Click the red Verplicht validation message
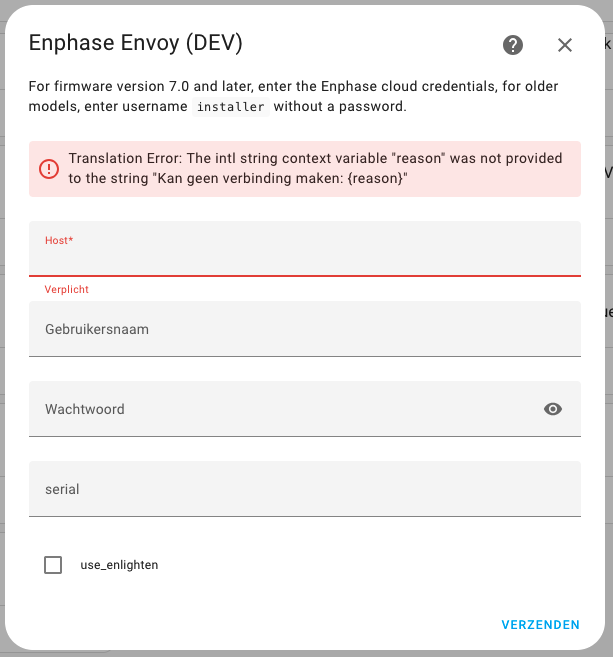 (67, 289)
